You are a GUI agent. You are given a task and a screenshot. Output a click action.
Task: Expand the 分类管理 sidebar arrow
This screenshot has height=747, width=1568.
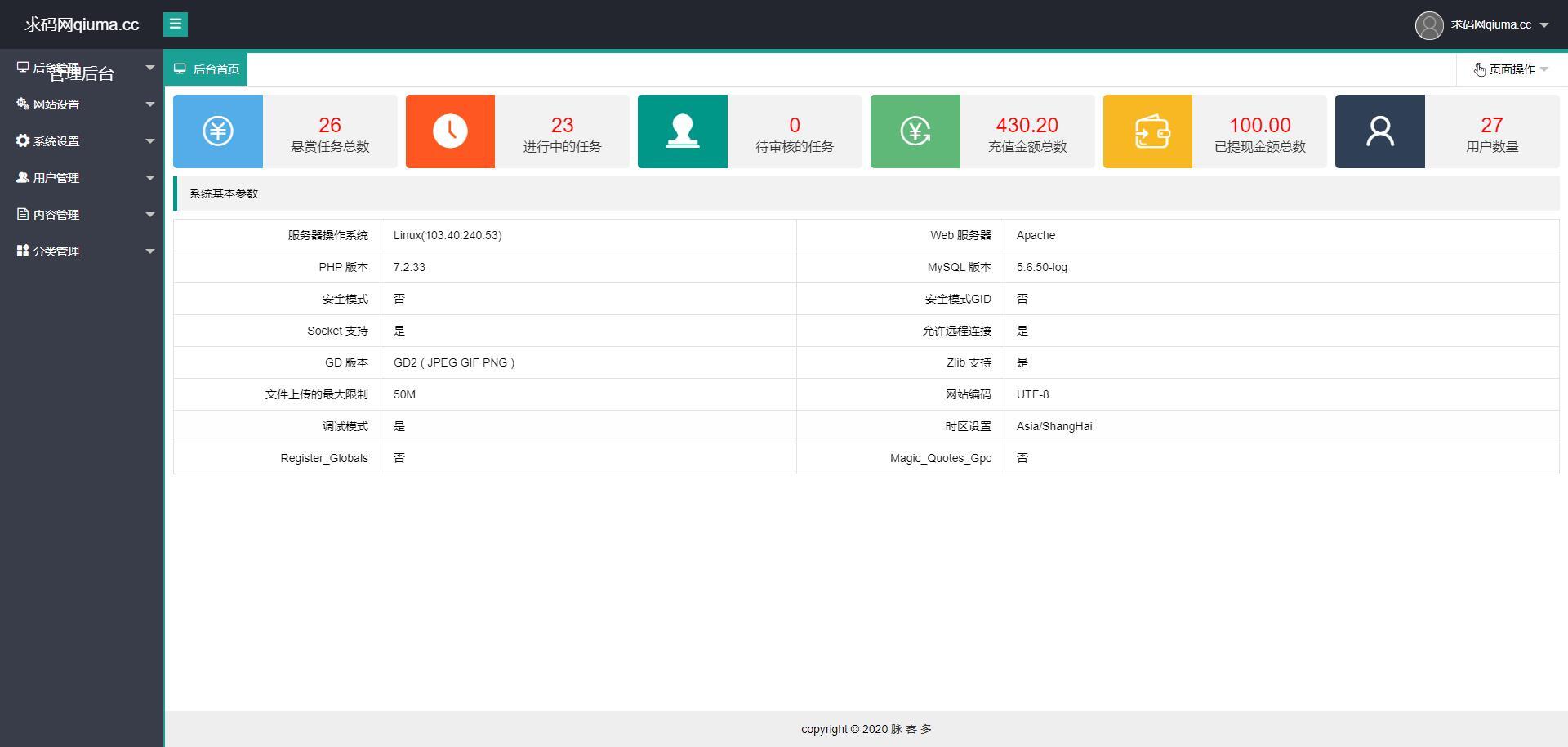[150, 251]
